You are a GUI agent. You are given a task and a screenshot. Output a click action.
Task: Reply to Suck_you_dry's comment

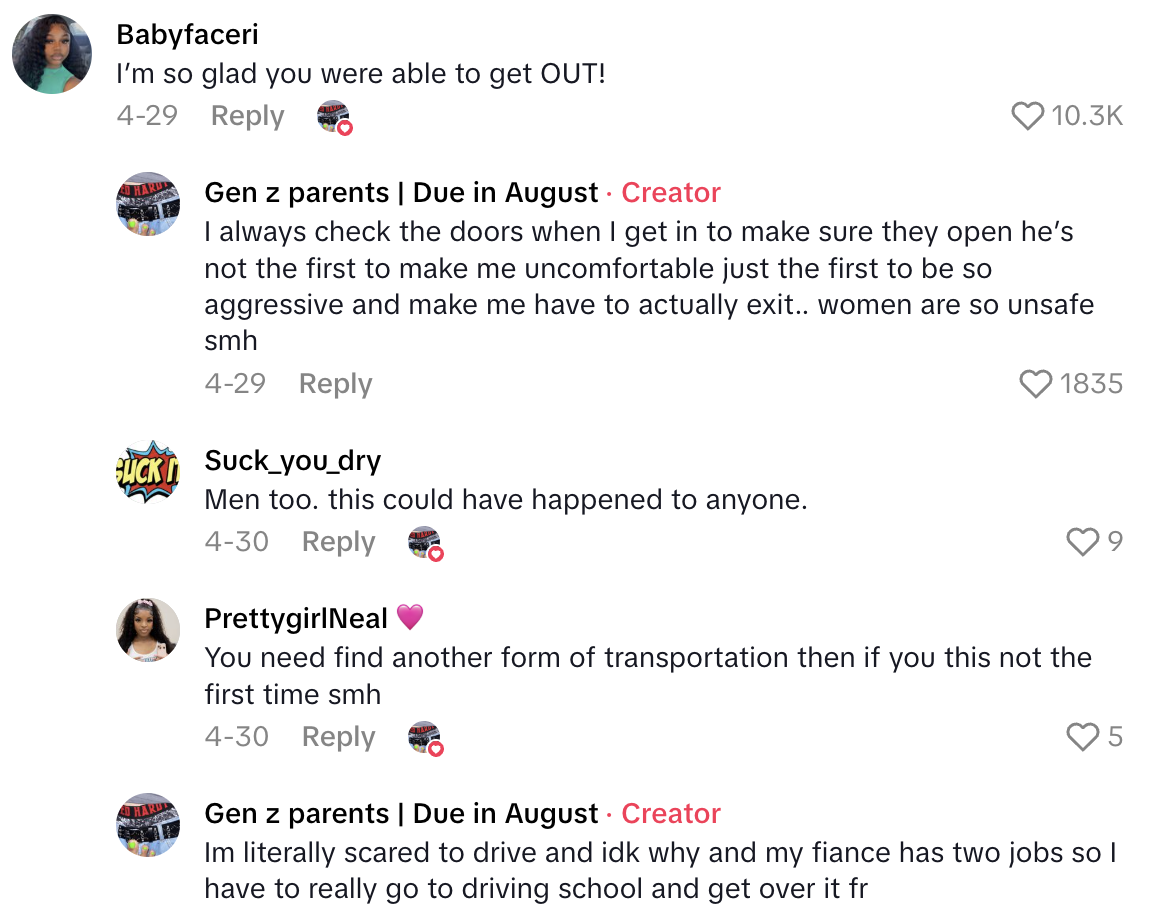coord(338,542)
